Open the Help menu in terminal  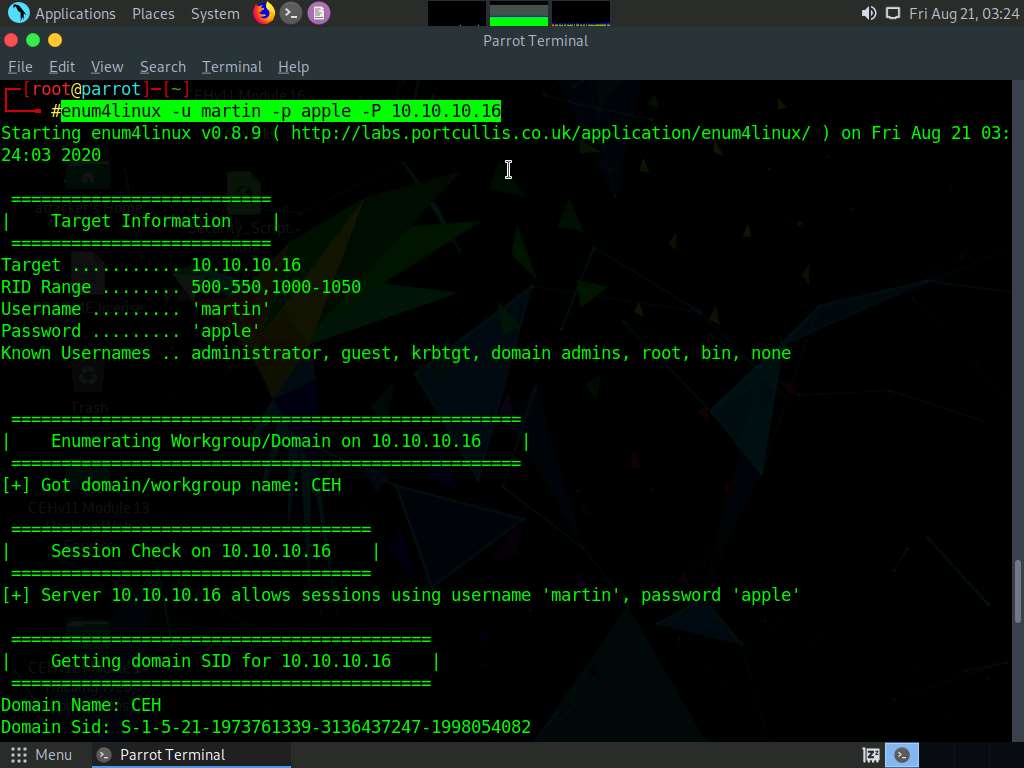pos(293,67)
